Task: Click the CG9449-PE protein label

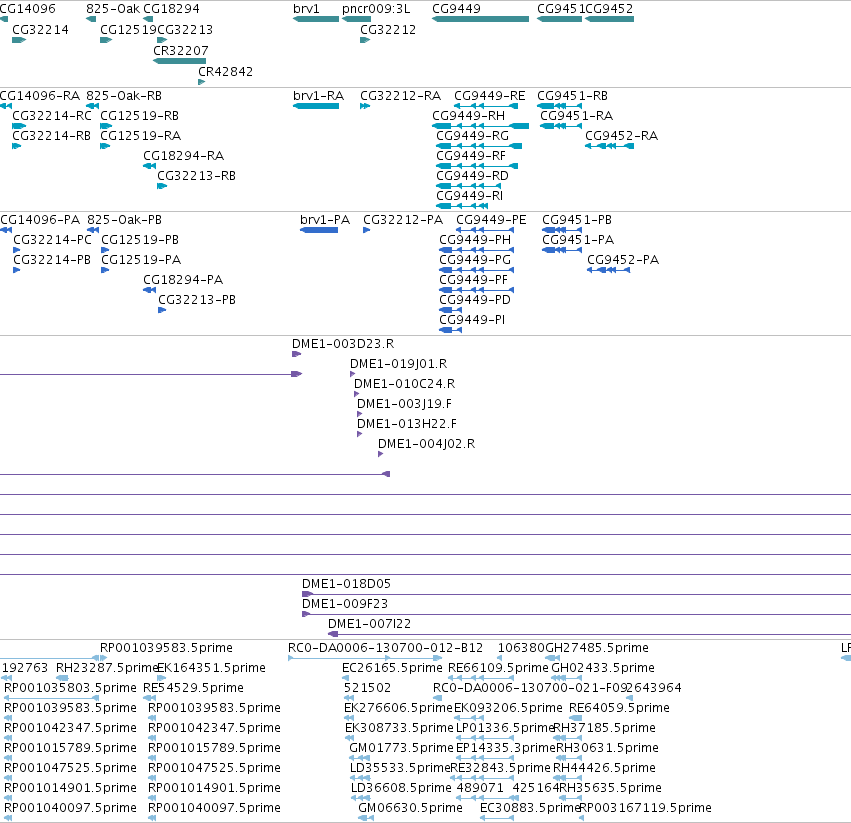Action: pyautogui.click(x=491, y=220)
